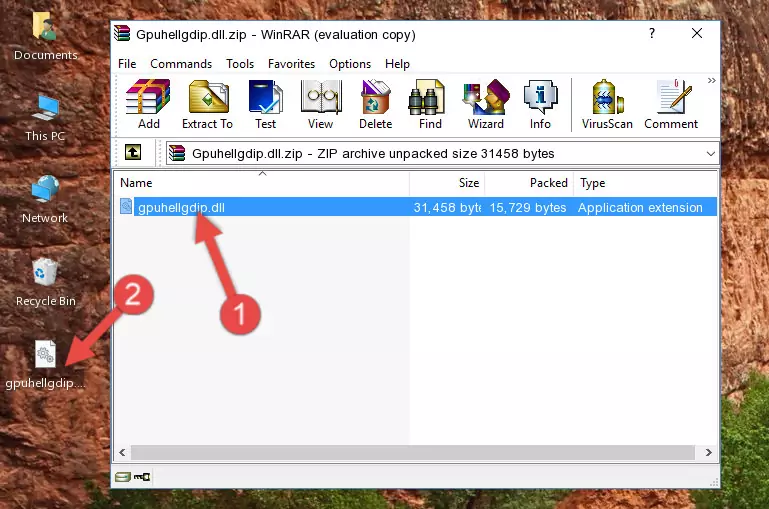Select the Network desktop icon
Screen dimensions: 769x509
tap(45, 200)
